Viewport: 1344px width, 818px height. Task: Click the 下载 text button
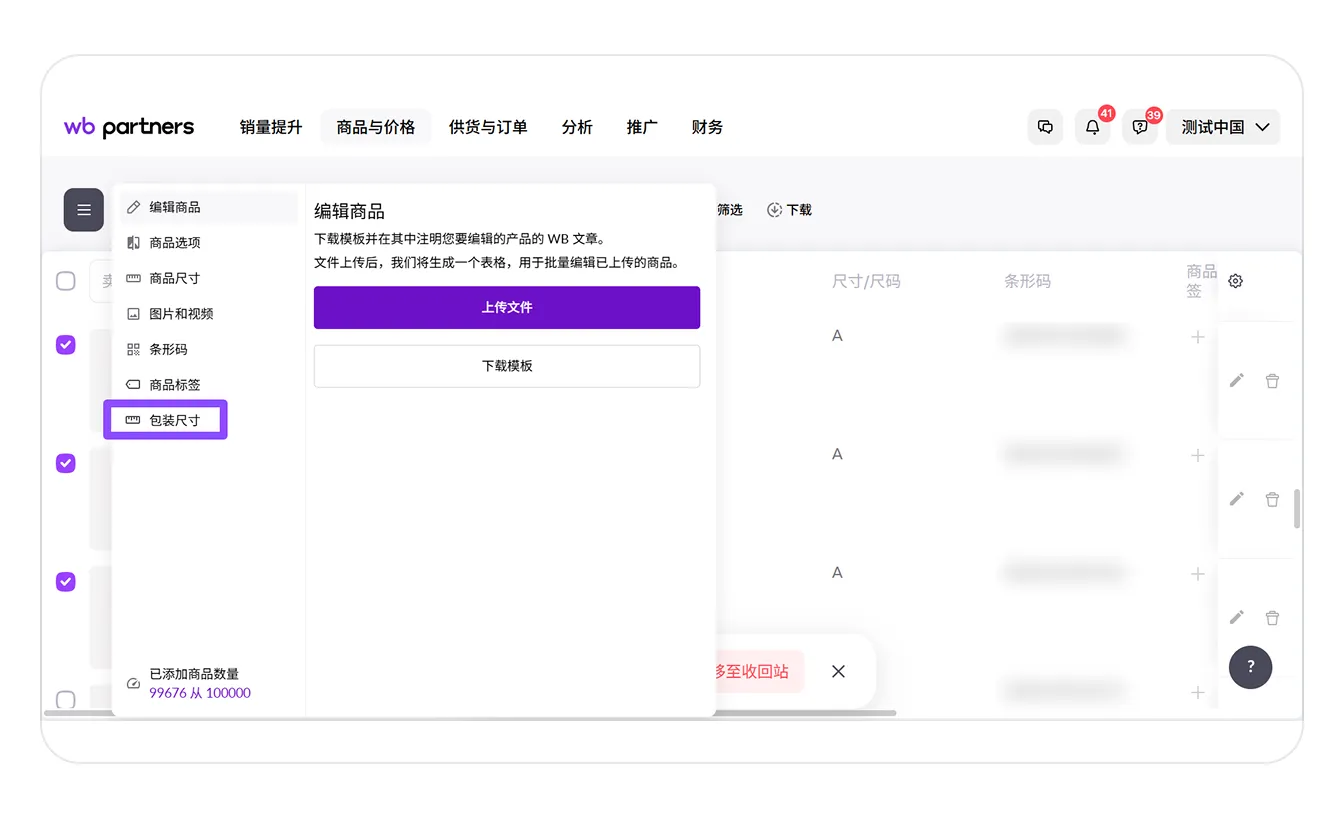click(x=799, y=210)
